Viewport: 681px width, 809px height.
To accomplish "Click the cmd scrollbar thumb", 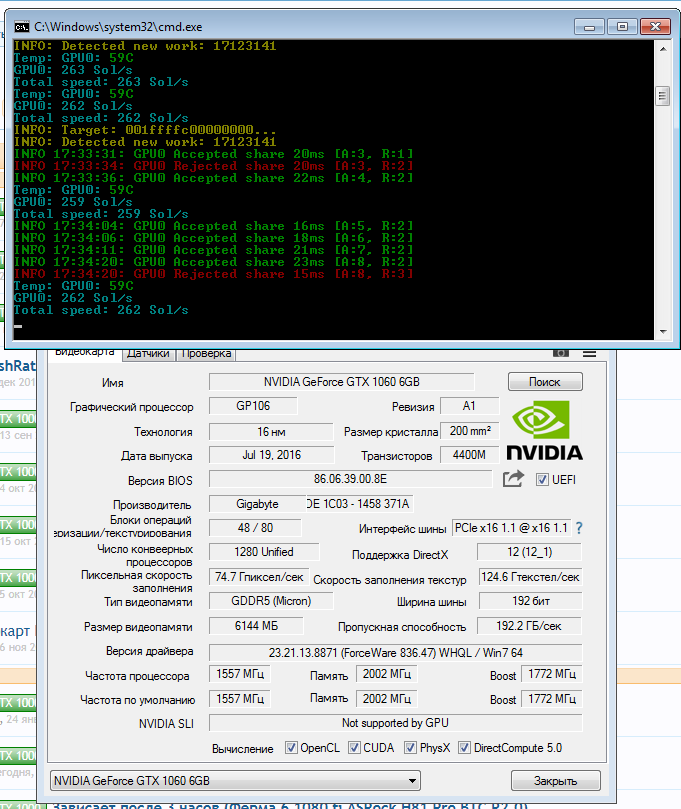I will (x=663, y=96).
